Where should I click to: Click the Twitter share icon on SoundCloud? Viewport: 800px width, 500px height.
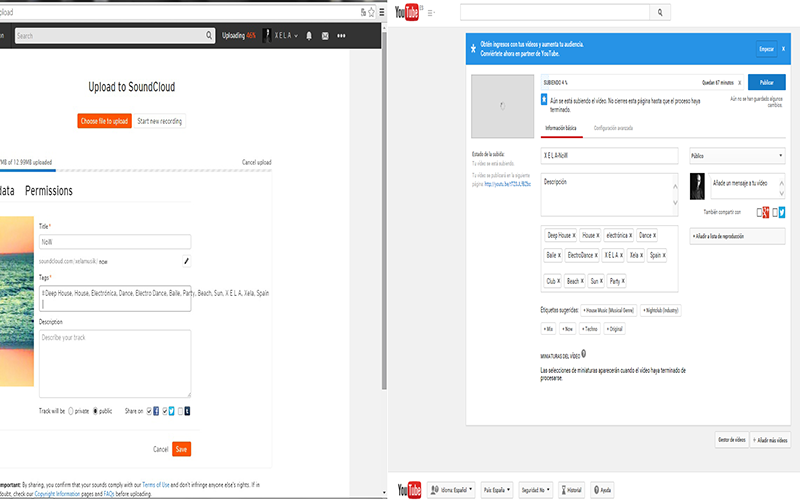171,411
